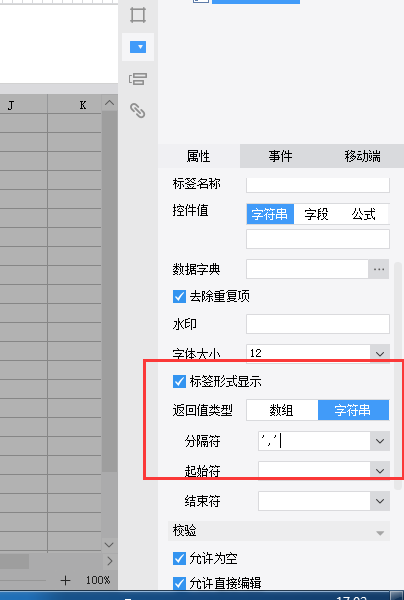Screen dimensions: 404x600
Task: Click the vertical scrollbar thumb in spreadsheet
Action: pyautogui.click(x=109, y=291)
